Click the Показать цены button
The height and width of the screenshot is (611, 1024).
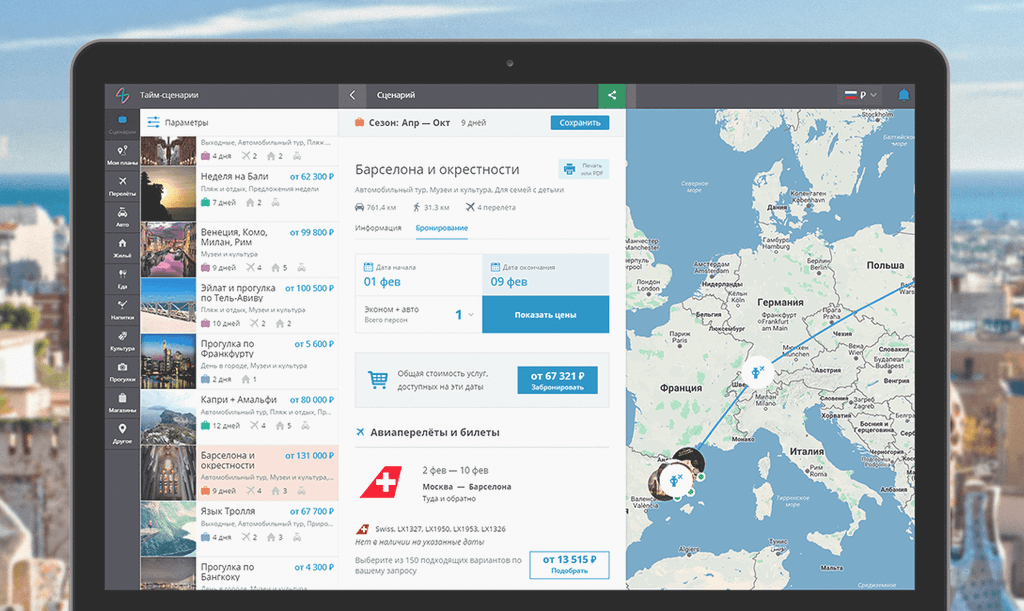[545, 315]
